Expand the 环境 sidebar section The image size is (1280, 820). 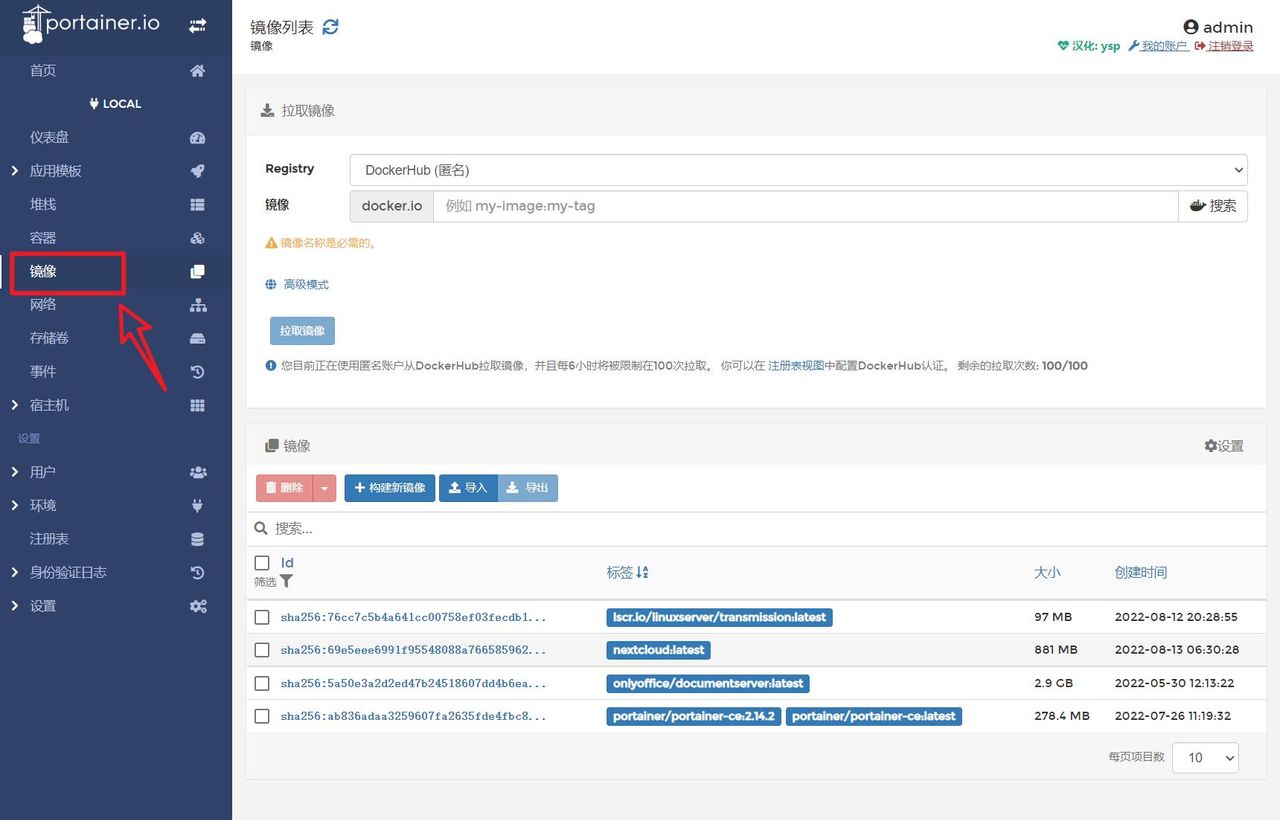15,506
